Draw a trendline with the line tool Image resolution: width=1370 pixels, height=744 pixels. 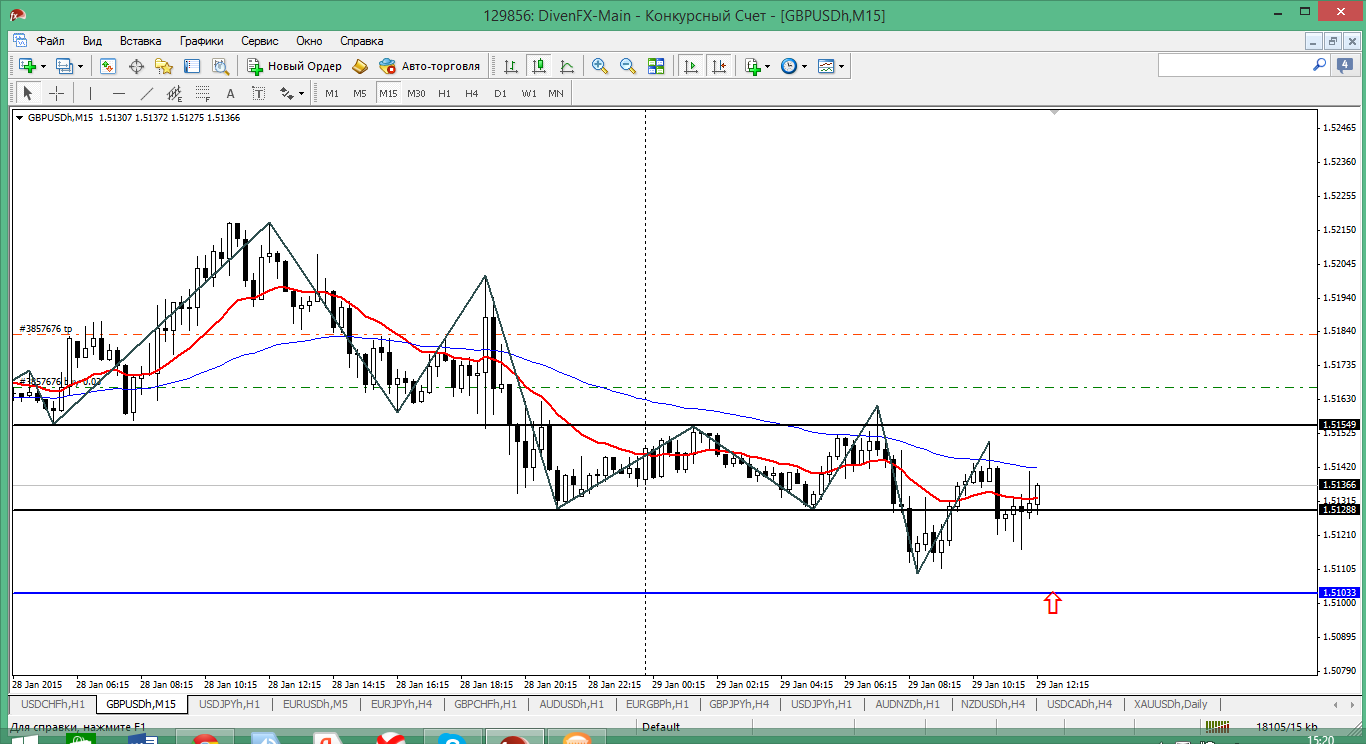point(147,93)
